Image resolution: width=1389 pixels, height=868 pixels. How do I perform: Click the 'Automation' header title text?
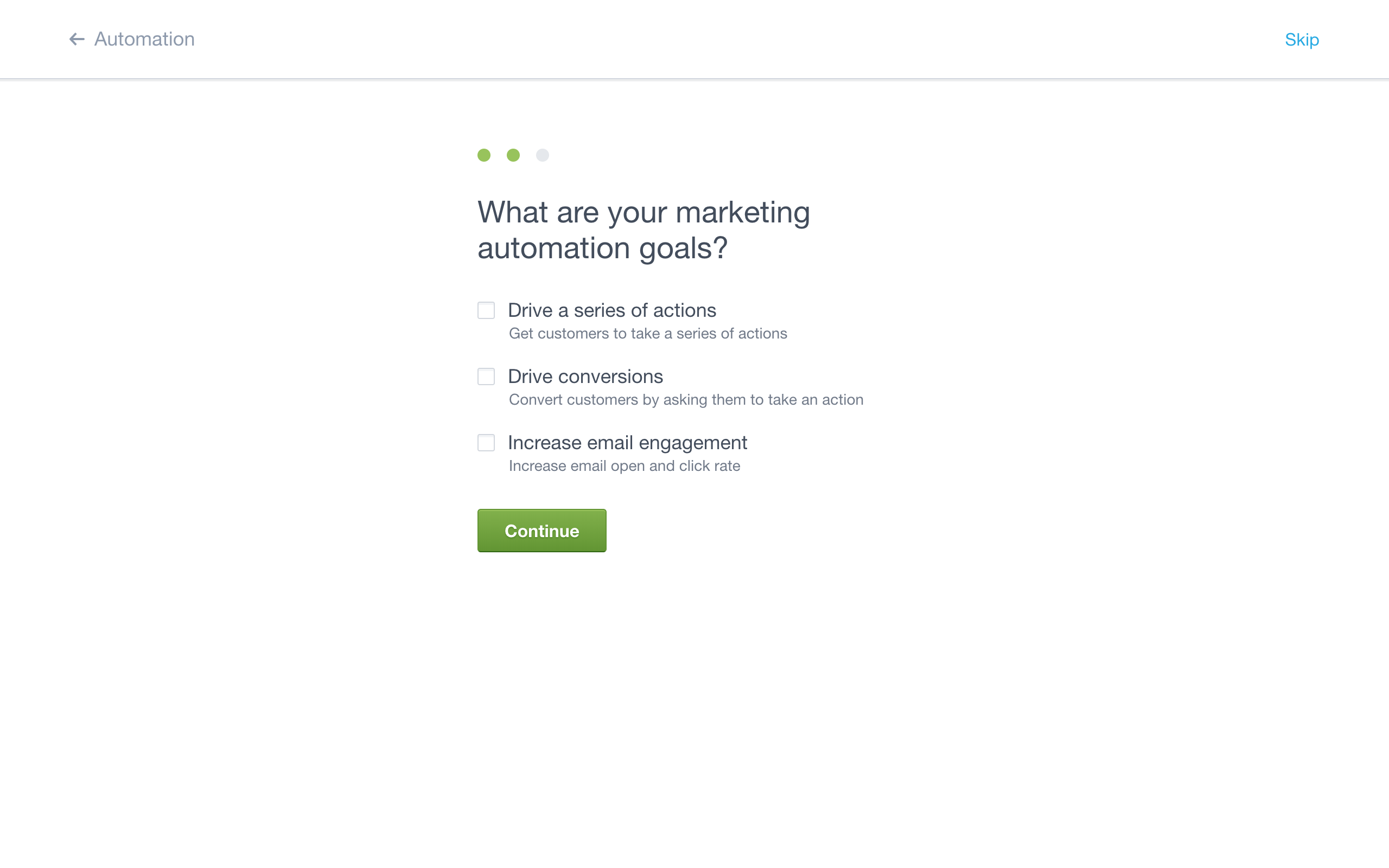click(x=144, y=39)
